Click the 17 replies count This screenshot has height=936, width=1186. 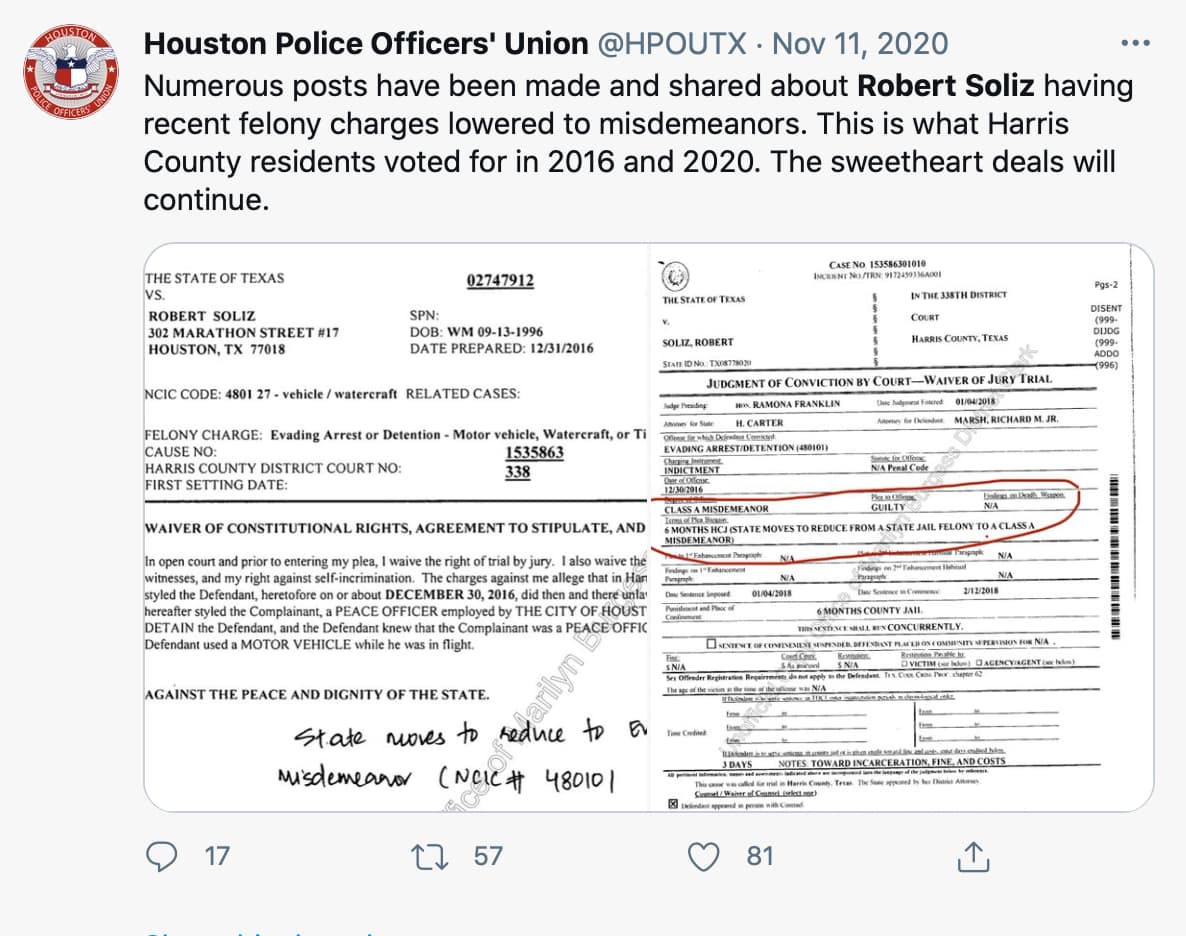click(x=216, y=856)
